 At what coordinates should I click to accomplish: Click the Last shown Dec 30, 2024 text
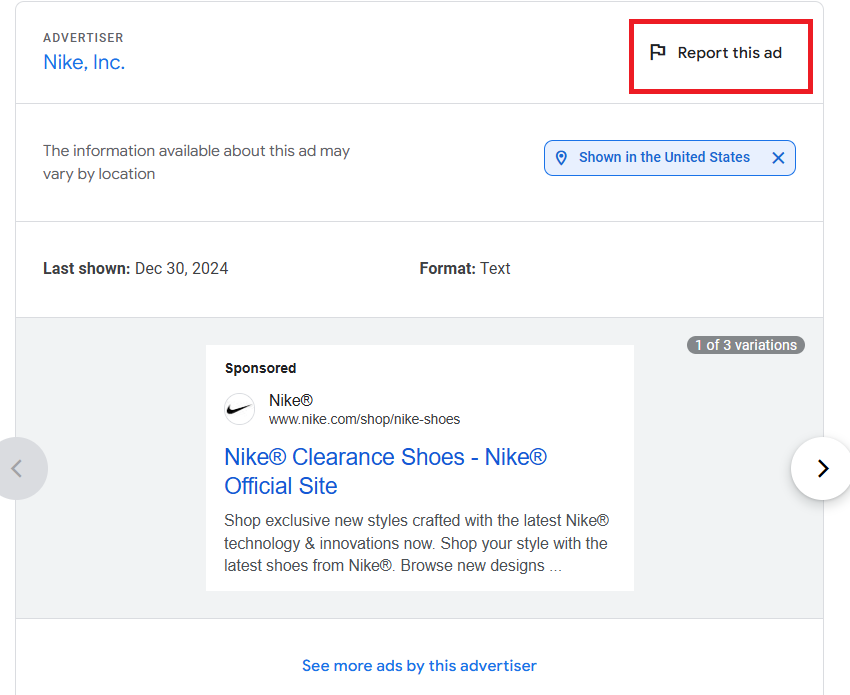click(136, 268)
